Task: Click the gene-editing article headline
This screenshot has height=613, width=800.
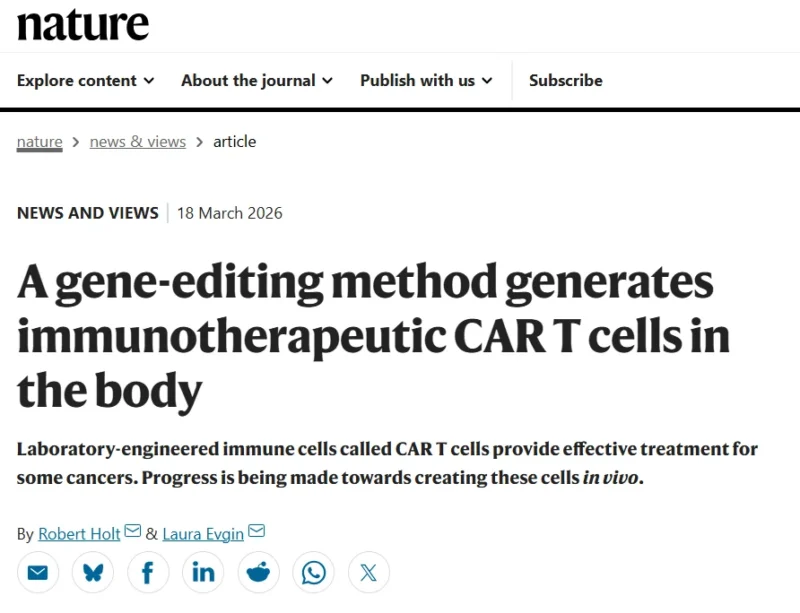Action: (366, 338)
